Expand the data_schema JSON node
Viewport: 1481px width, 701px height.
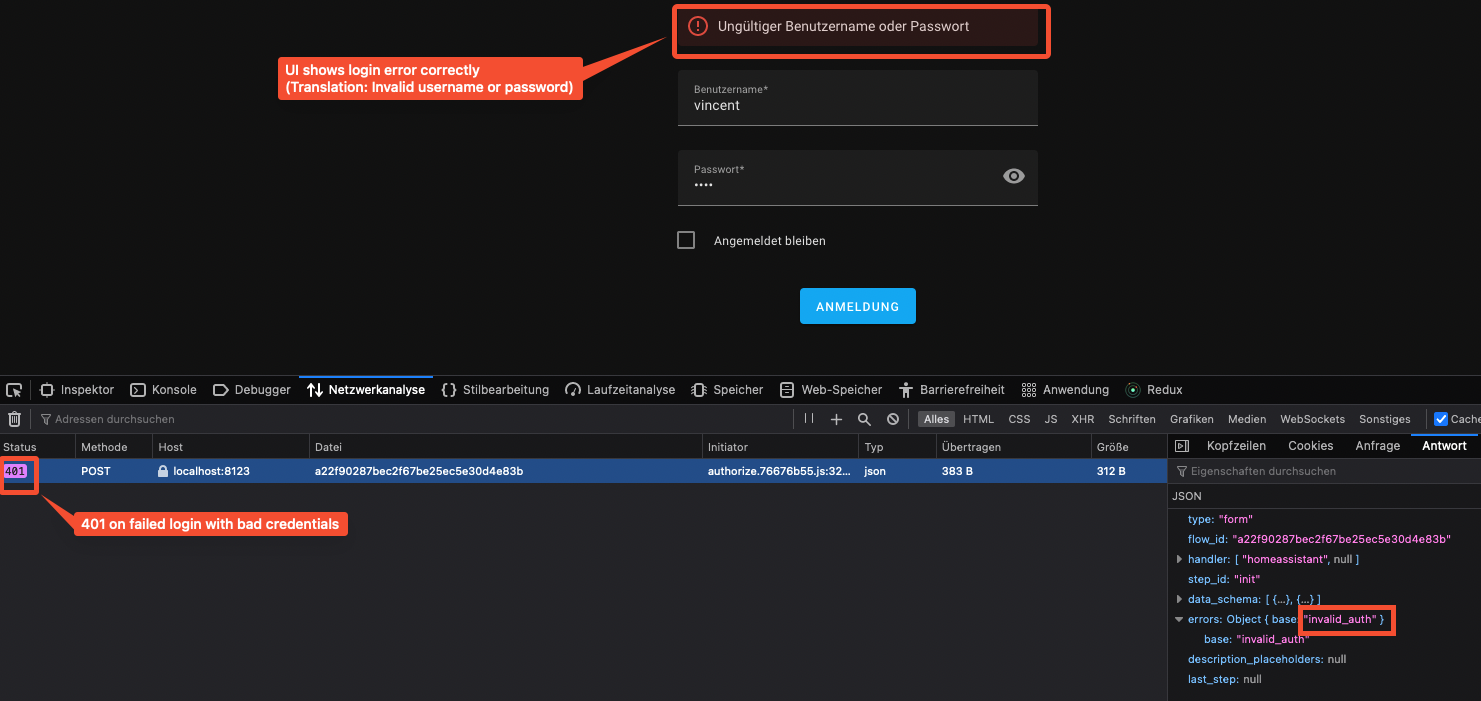(x=1180, y=599)
